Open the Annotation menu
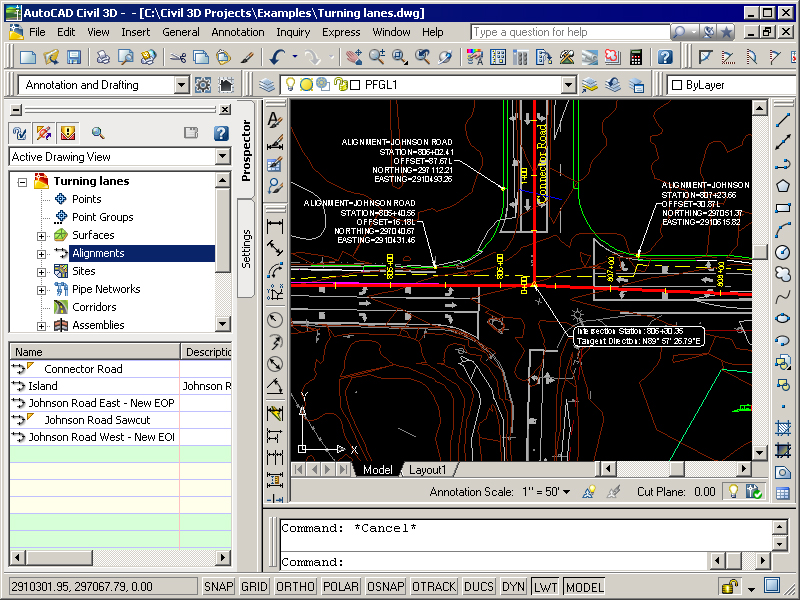Screen dimensions: 800x600 [x=238, y=32]
